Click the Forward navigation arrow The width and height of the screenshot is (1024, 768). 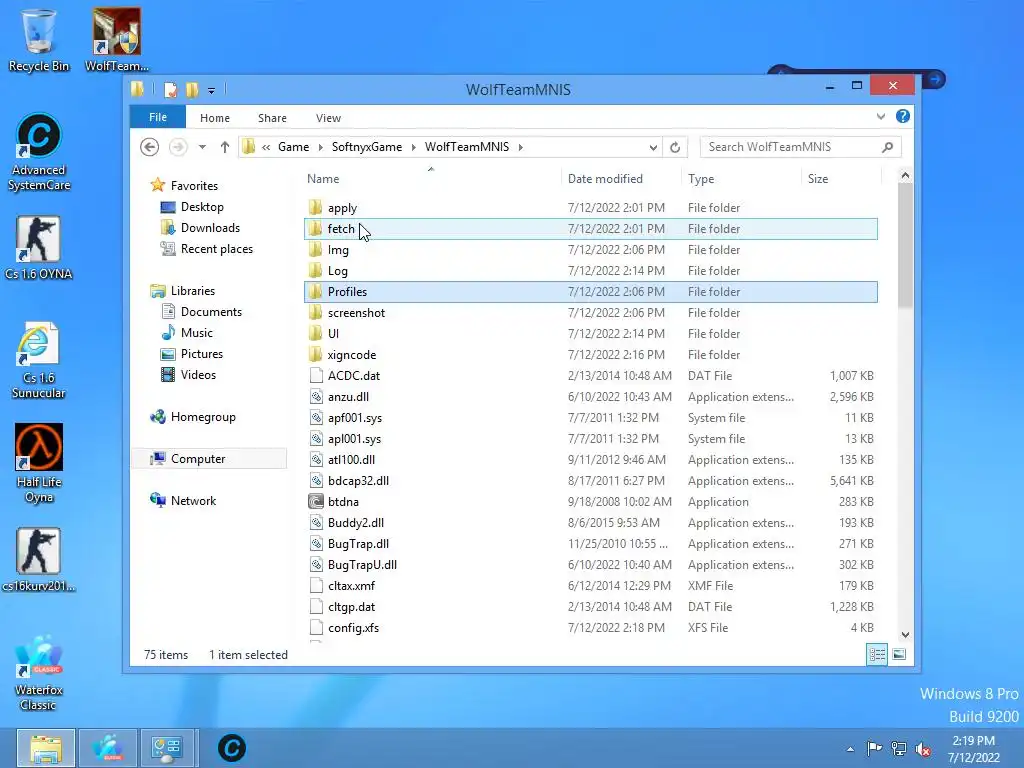click(x=178, y=147)
